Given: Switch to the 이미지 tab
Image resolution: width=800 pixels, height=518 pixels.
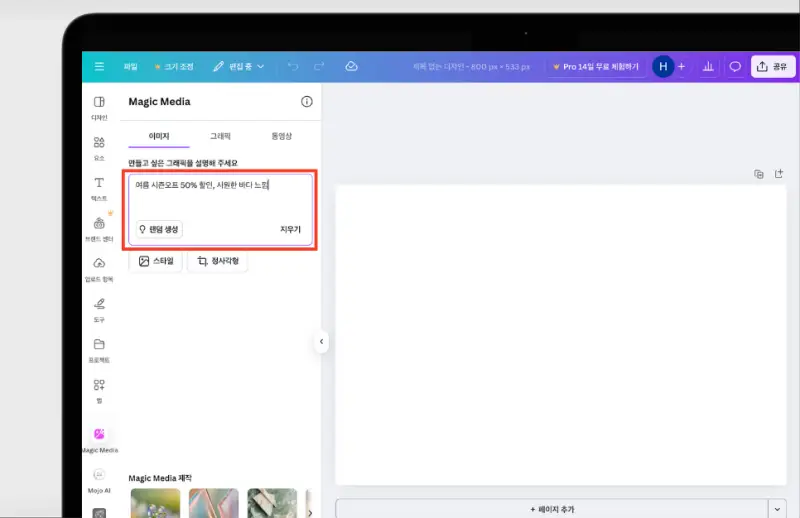Looking at the screenshot, I should [x=159, y=136].
